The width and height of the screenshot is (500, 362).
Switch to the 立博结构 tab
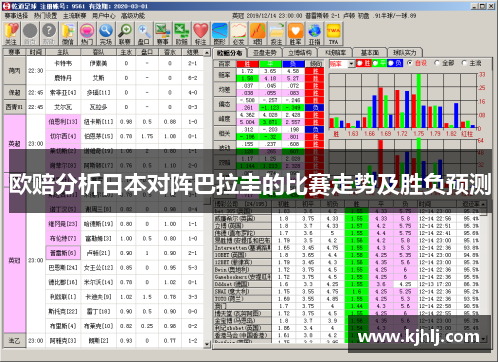[x=300, y=53]
